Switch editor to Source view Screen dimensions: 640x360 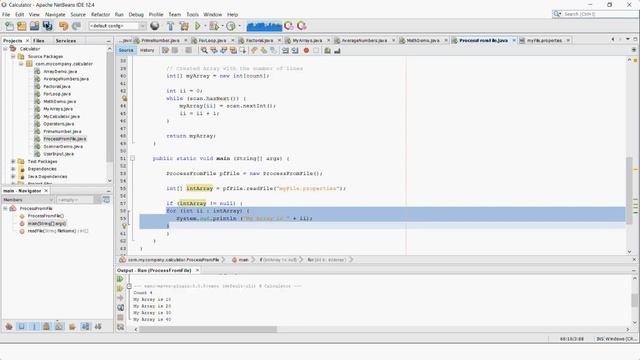(126, 51)
